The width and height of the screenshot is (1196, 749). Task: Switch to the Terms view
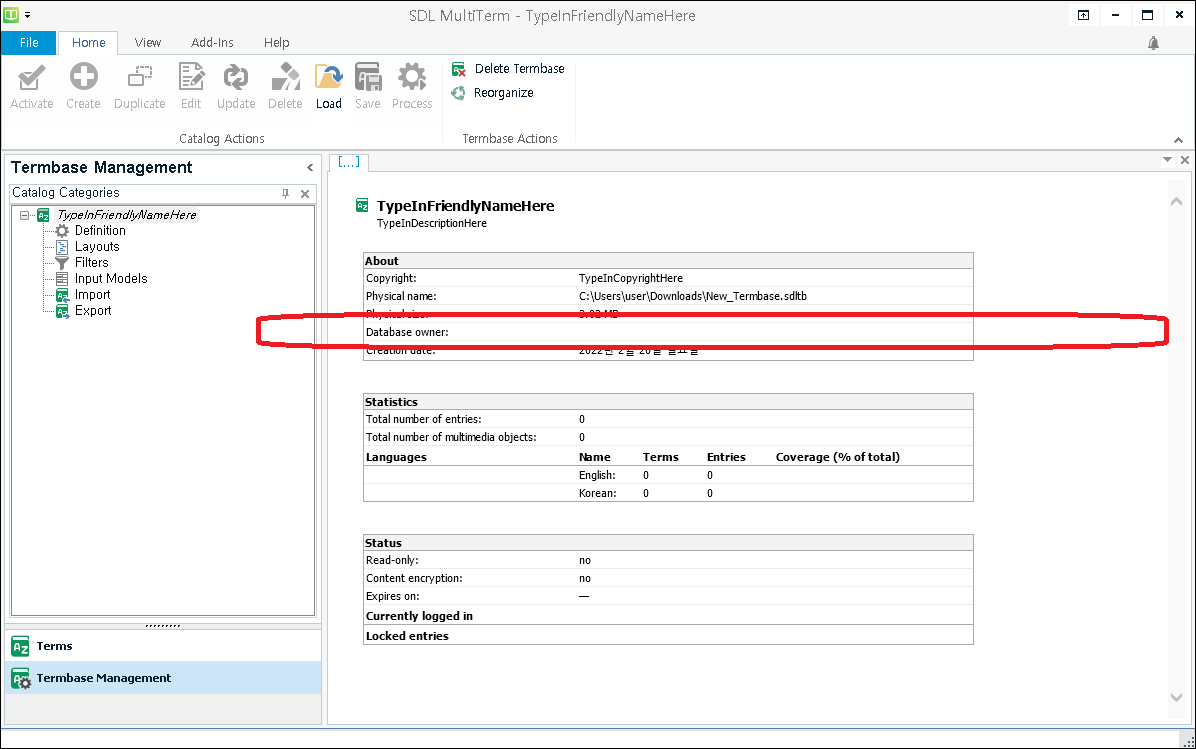coord(163,646)
